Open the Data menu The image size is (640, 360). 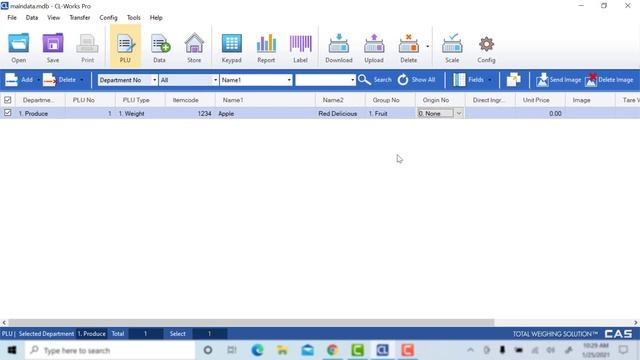click(x=32, y=18)
